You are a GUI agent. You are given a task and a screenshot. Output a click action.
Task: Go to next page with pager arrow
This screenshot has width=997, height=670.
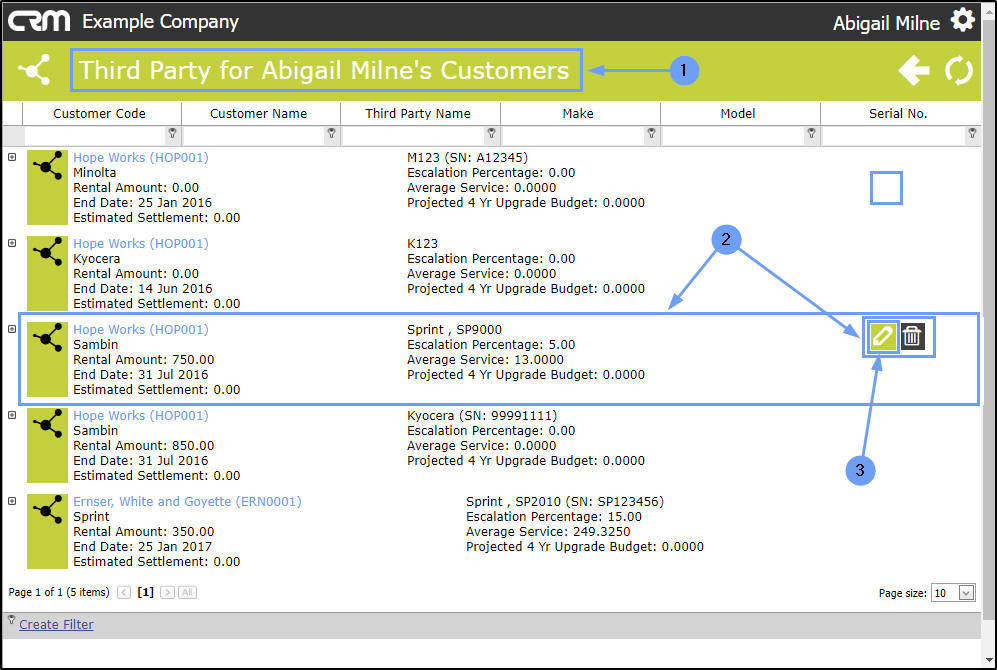167,592
